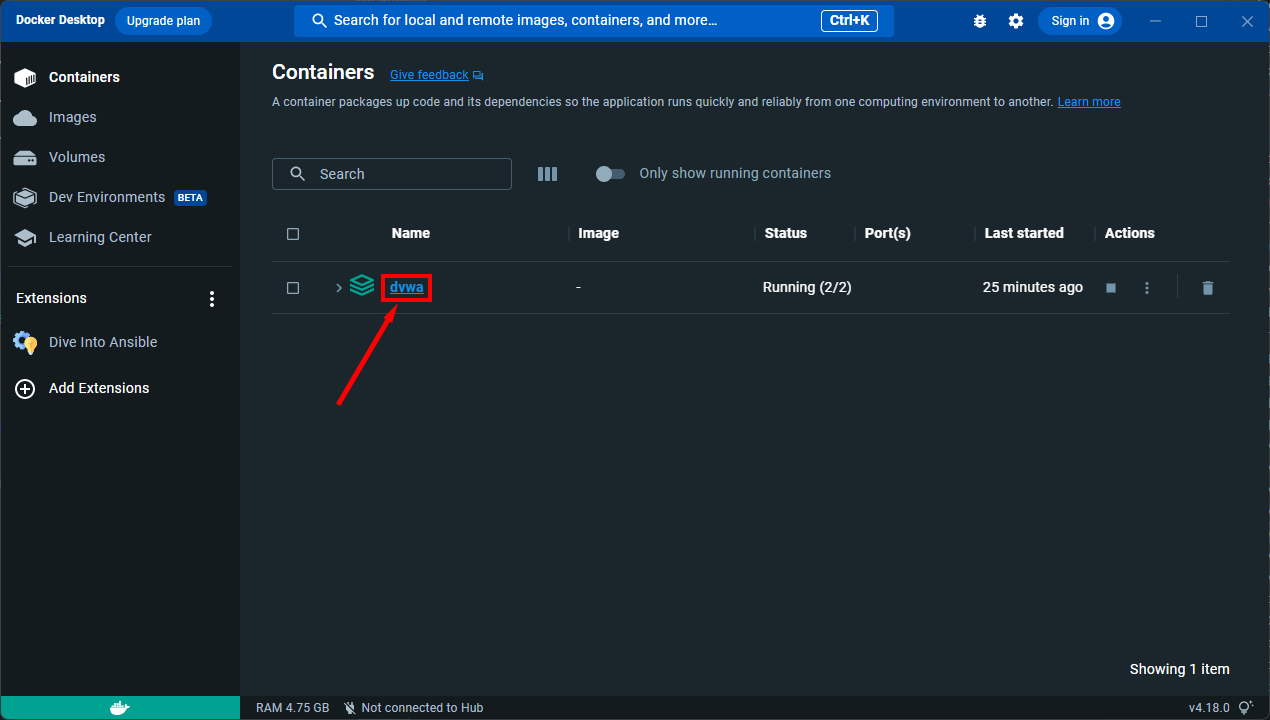Open Docker Desktop settings gear
Image resolution: width=1270 pixels, height=720 pixels.
point(1016,20)
